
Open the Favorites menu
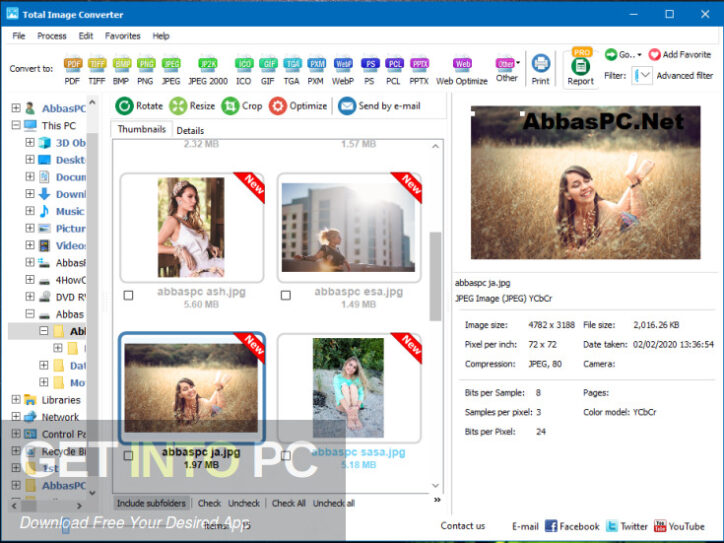[122, 36]
